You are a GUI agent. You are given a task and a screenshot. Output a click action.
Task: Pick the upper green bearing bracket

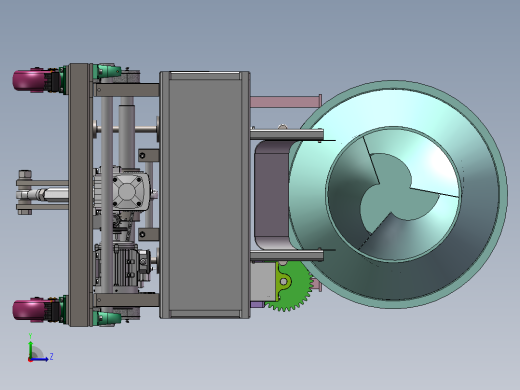coord(106,71)
